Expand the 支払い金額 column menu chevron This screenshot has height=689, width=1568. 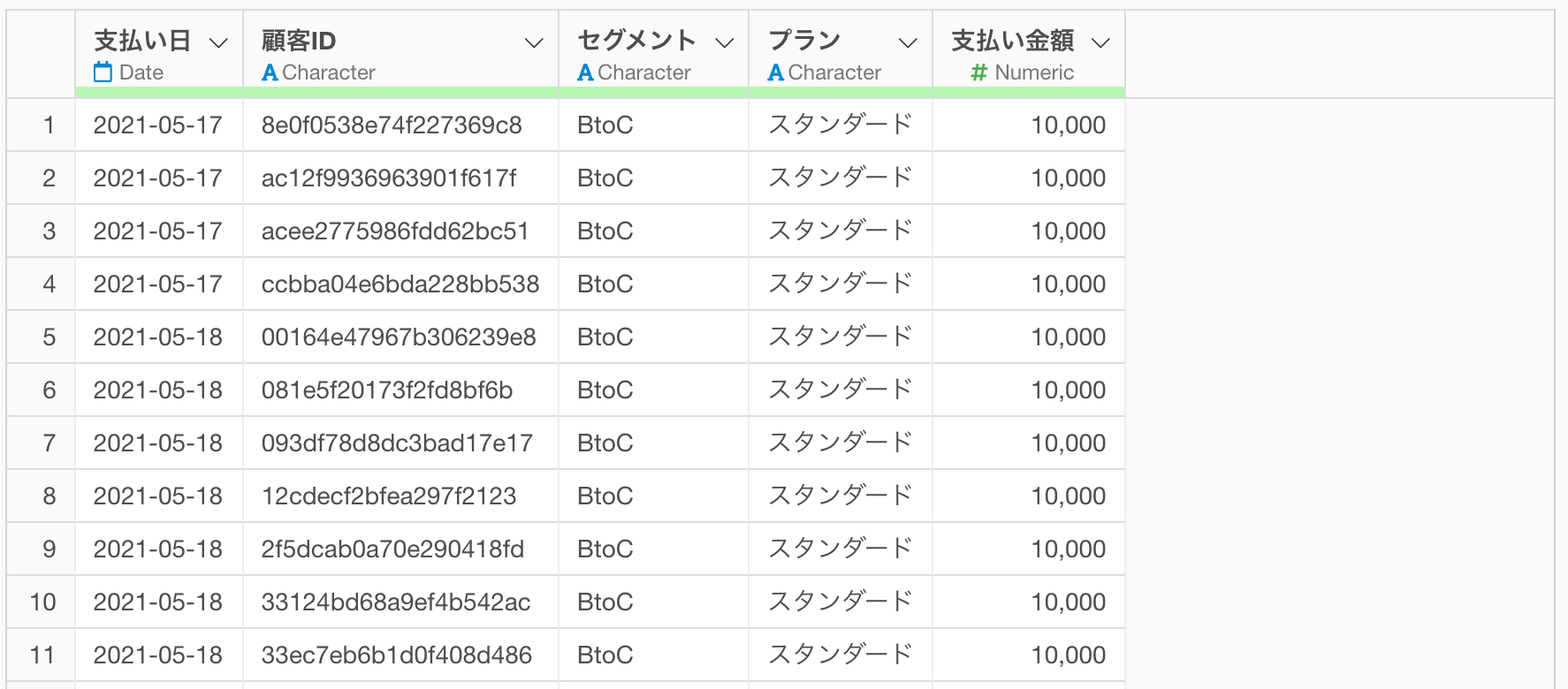click(1100, 42)
